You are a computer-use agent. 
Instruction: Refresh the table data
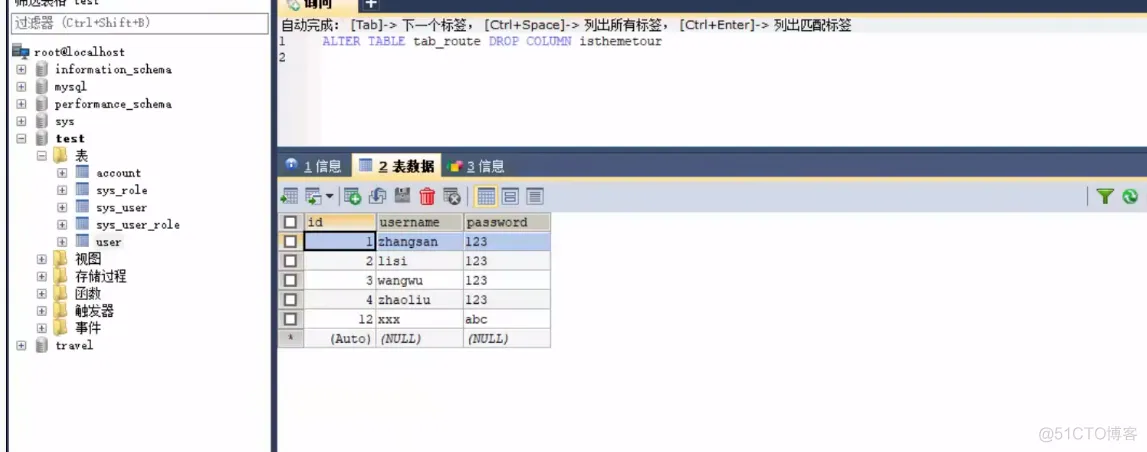pos(1130,196)
